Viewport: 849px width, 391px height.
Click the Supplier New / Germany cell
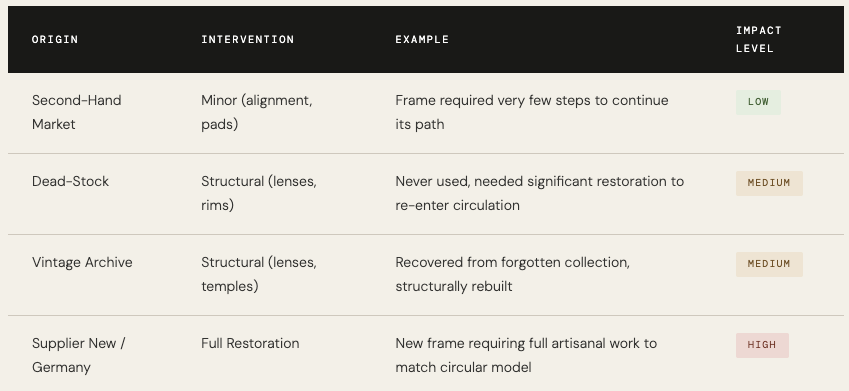(x=79, y=355)
